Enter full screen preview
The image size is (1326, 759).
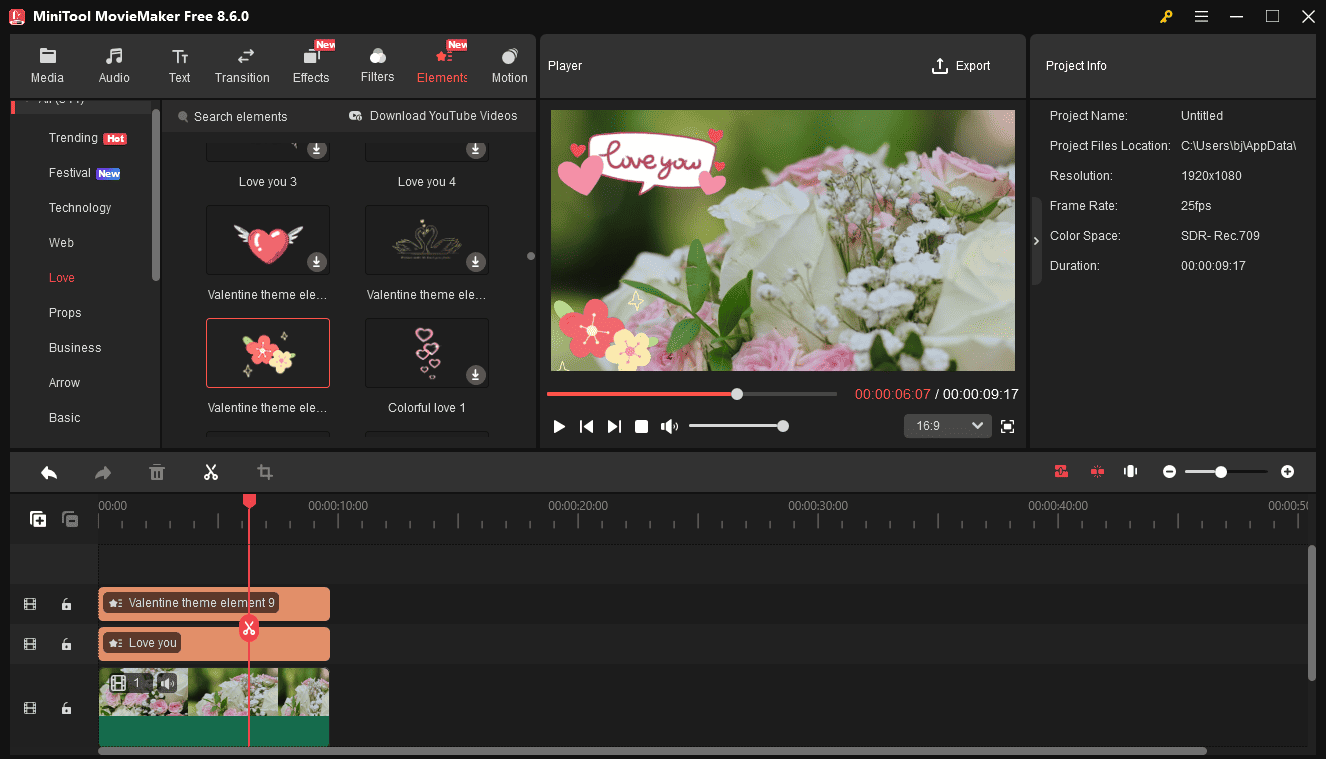pyautogui.click(x=1007, y=427)
